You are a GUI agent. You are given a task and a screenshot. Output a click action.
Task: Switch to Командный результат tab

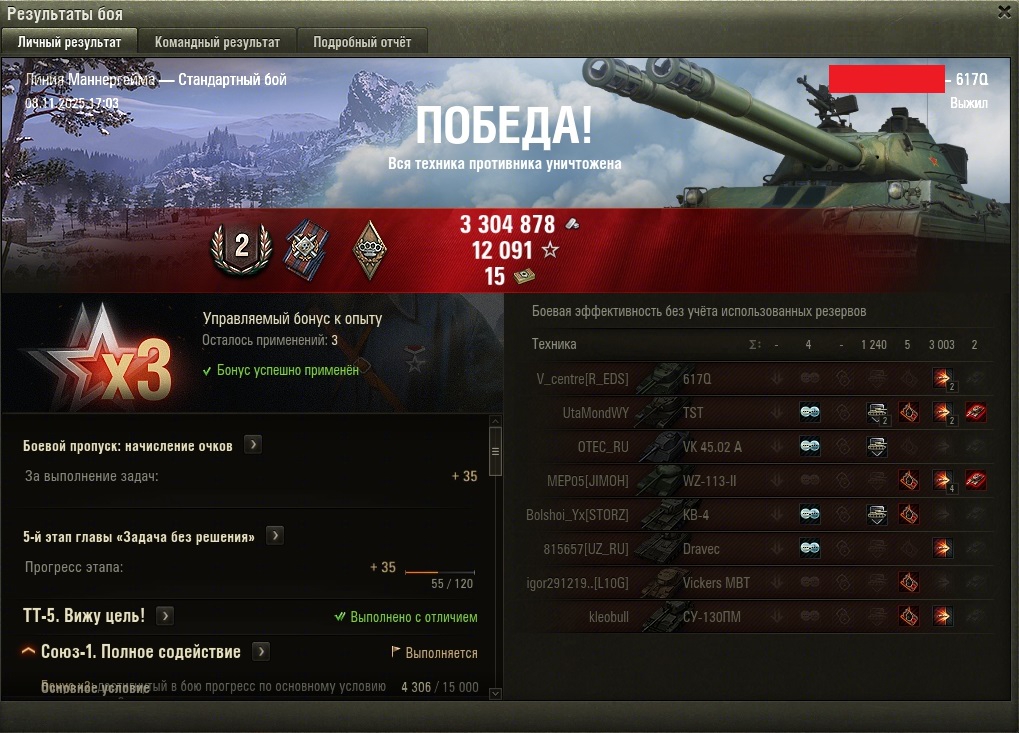[217, 42]
